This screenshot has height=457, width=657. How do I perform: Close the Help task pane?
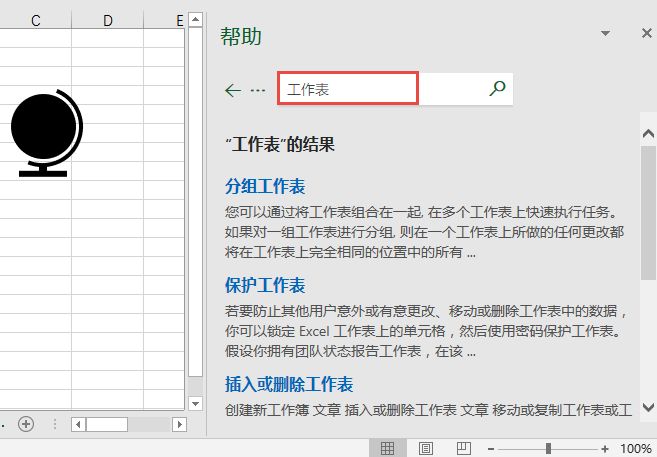click(x=646, y=34)
